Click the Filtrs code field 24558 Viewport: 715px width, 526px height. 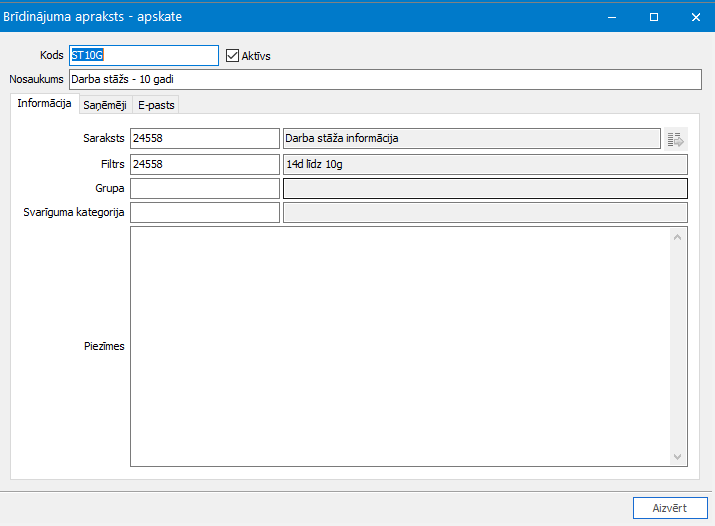tap(205, 163)
